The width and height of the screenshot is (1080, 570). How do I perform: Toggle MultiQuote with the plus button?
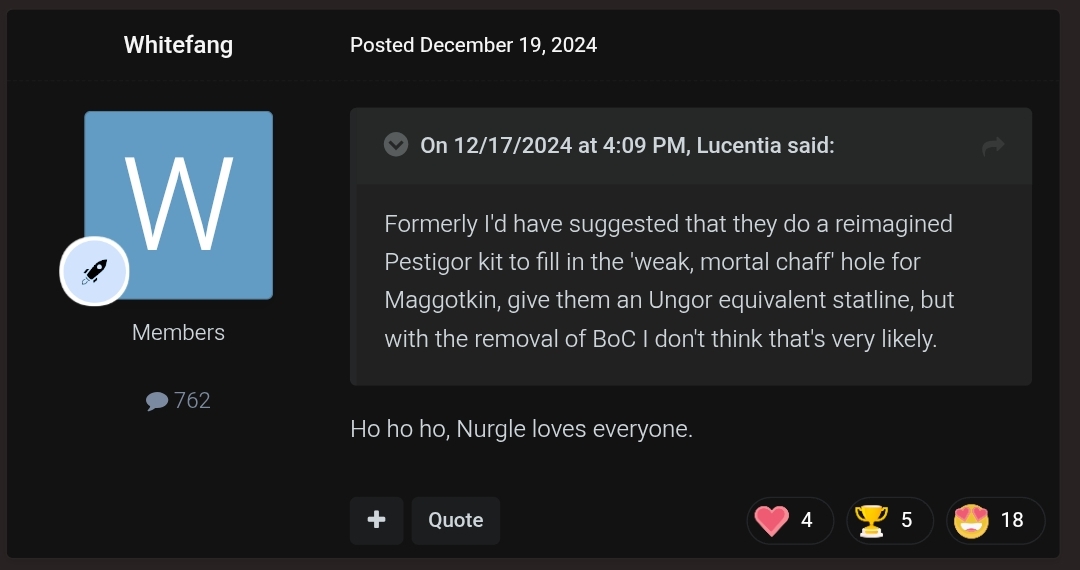coord(377,520)
